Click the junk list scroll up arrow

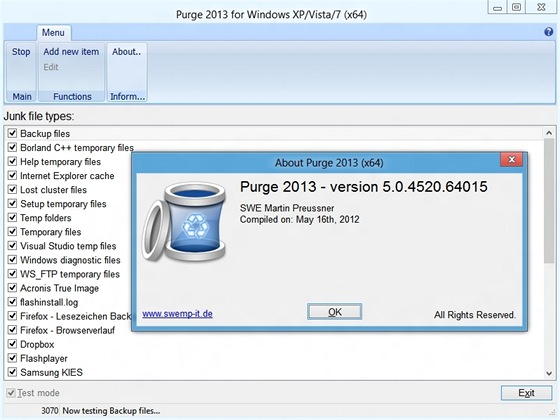[549, 133]
